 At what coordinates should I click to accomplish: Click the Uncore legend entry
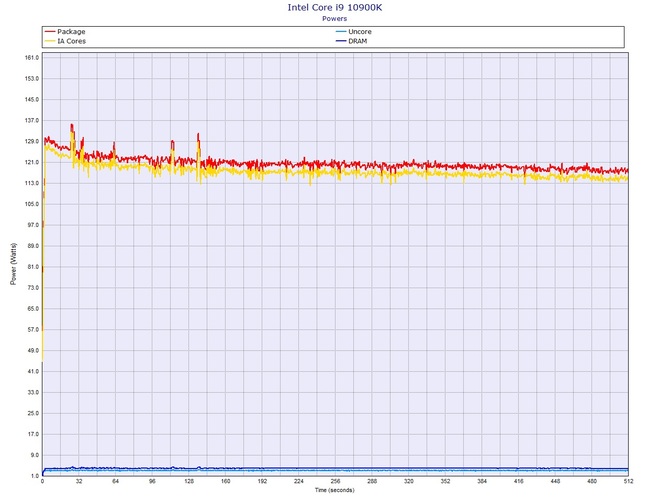tap(354, 32)
